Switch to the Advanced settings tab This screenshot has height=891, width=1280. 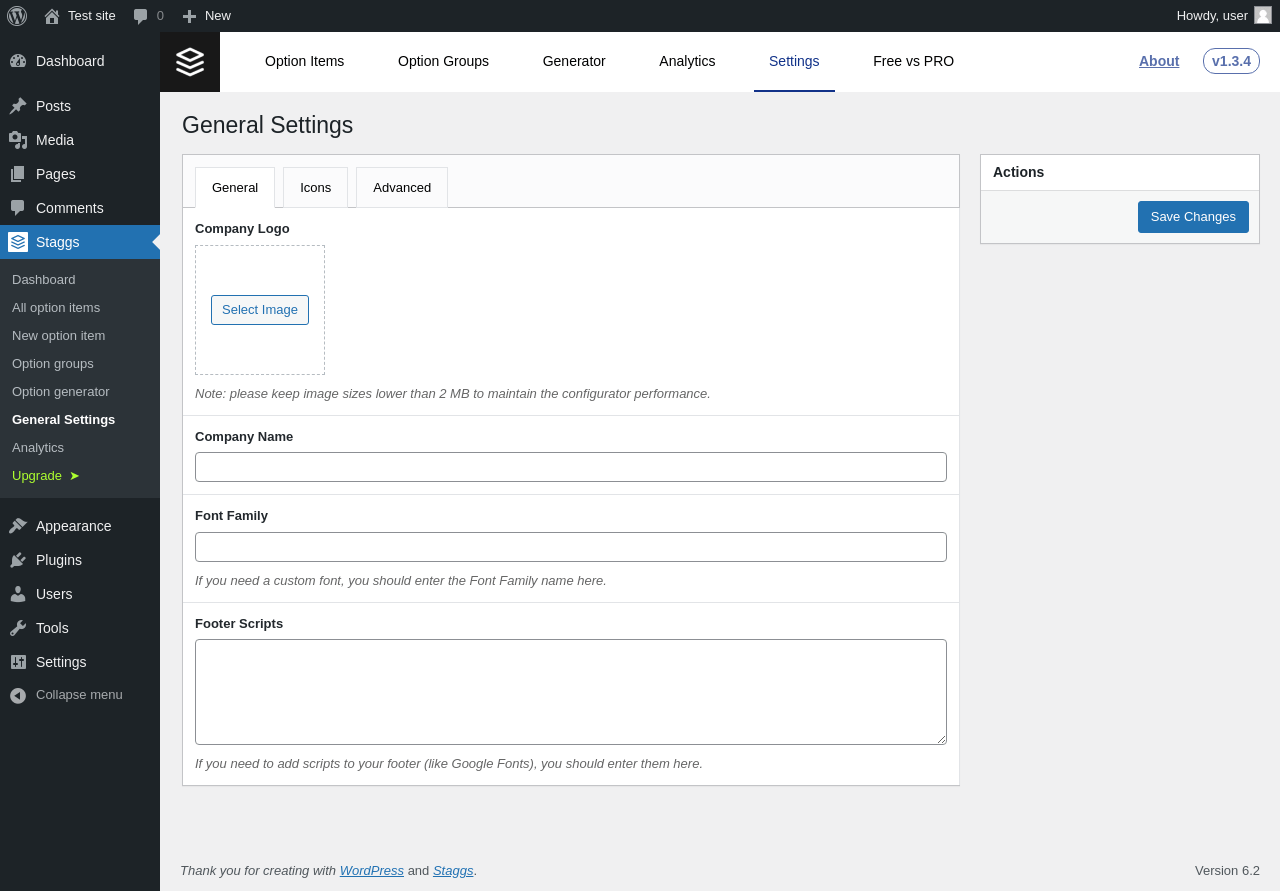coord(402,187)
